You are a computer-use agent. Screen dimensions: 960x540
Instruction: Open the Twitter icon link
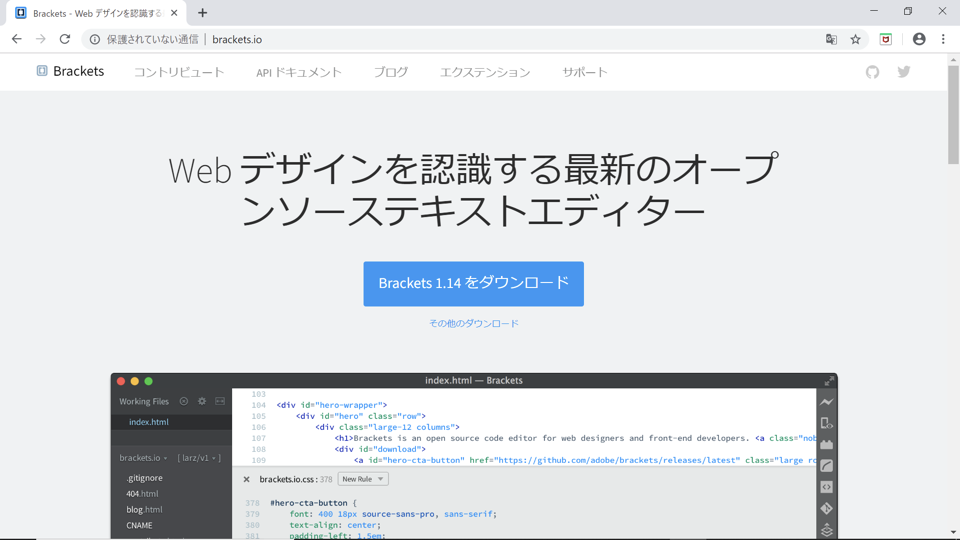pos(904,72)
